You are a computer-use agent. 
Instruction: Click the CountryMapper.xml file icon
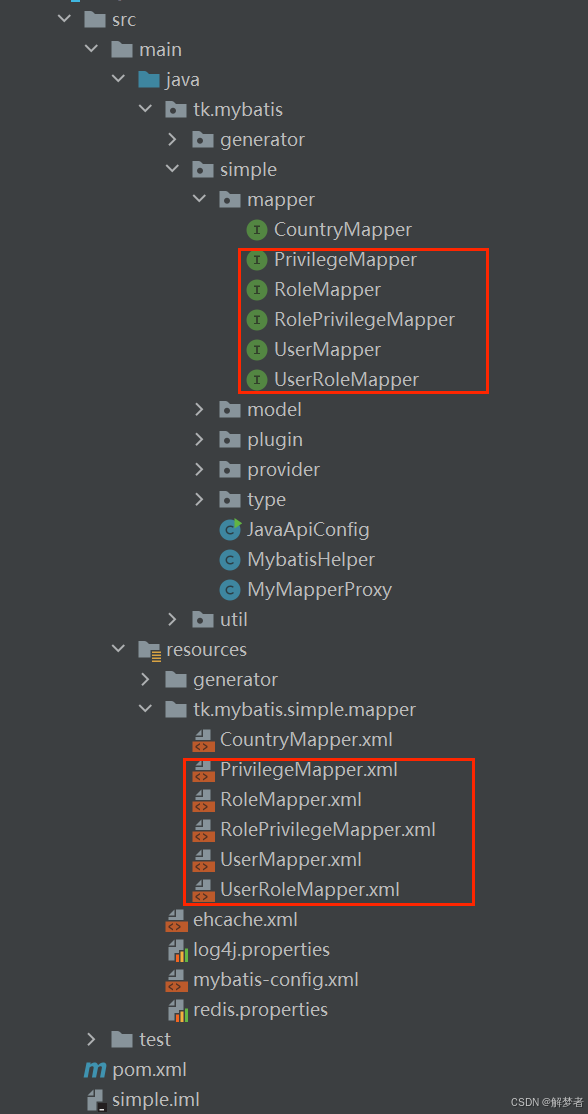click(203, 740)
